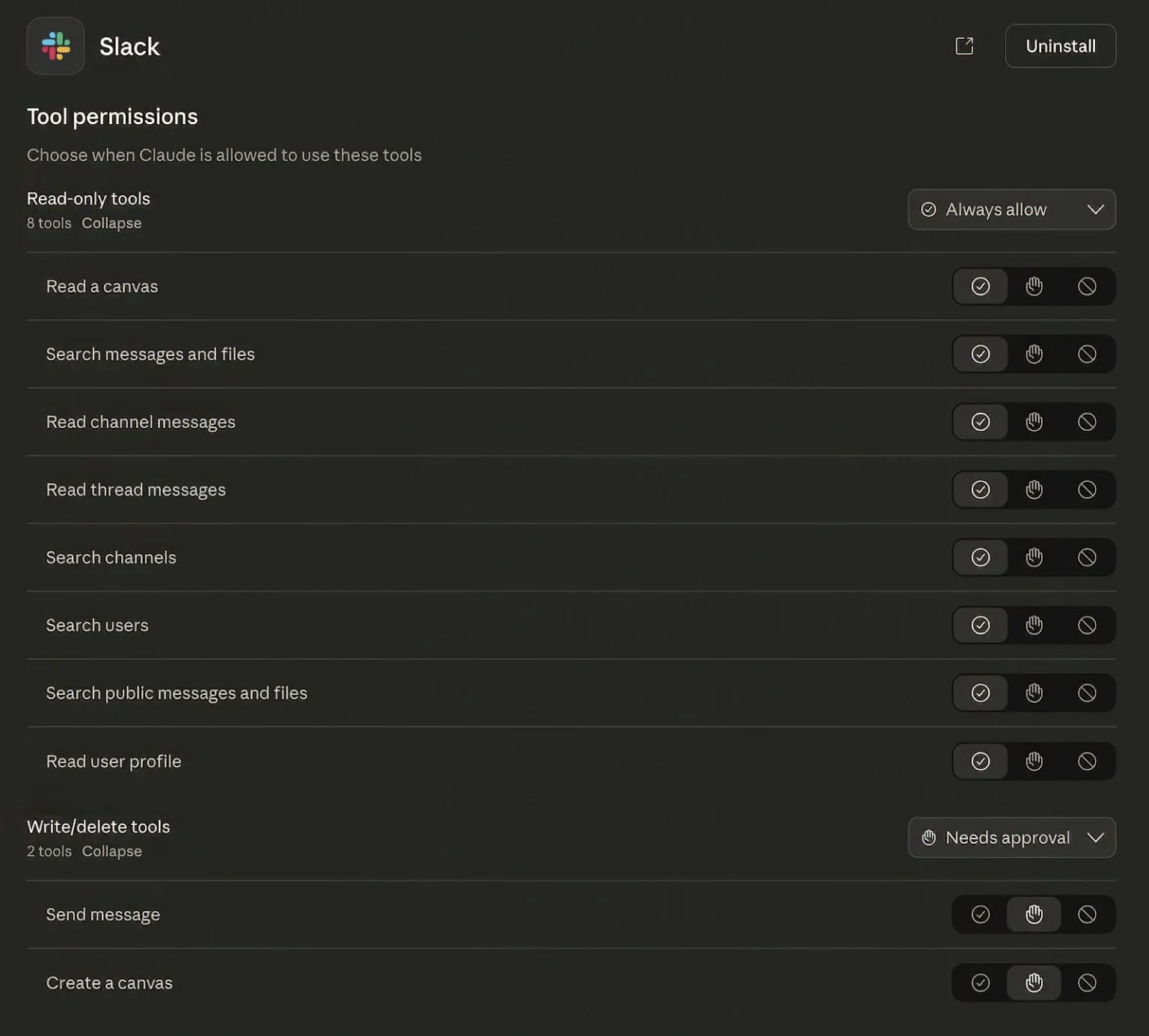Require approval for Search public messages and files

click(x=1034, y=693)
